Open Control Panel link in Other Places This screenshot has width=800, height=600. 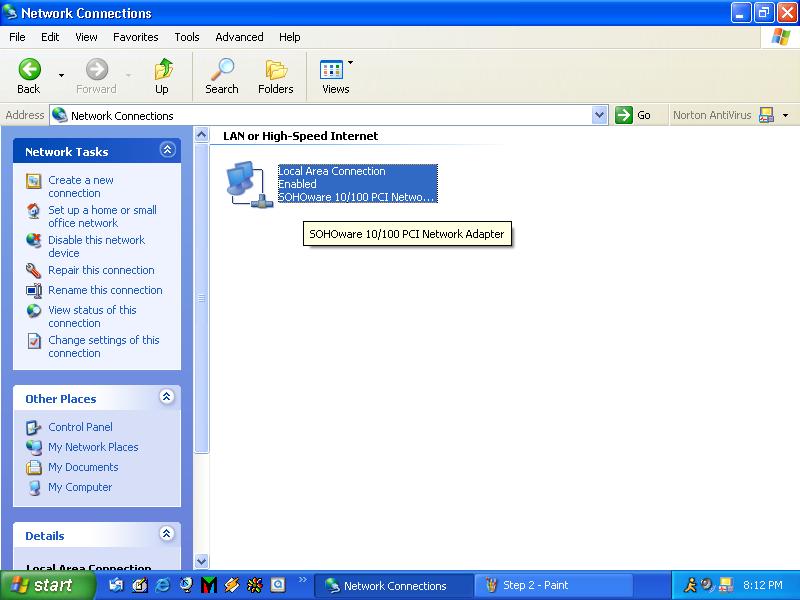[x=80, y=427]
